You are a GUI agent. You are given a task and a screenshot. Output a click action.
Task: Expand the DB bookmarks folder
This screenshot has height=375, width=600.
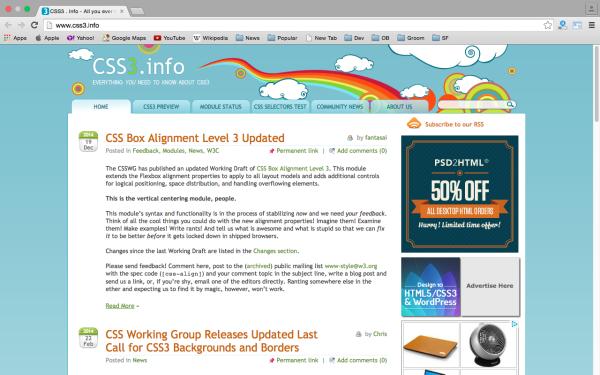pyautogui.click(x=381, y=38)
